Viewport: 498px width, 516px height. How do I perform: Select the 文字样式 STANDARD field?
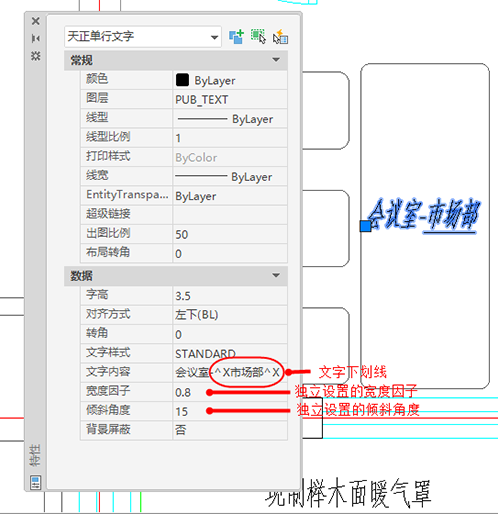pos(230,353)
